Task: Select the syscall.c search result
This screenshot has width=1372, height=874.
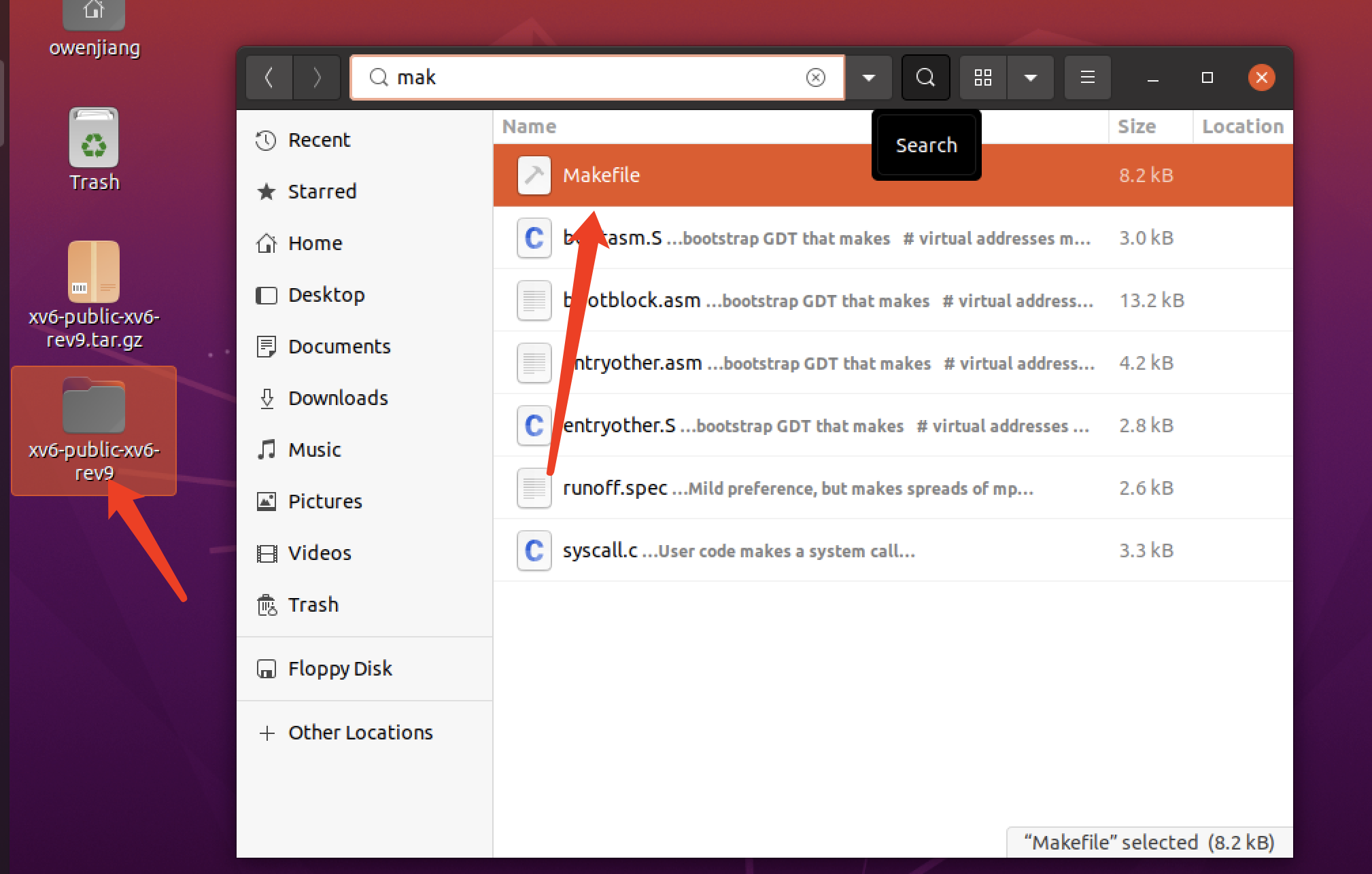Action: click(599, 550)
